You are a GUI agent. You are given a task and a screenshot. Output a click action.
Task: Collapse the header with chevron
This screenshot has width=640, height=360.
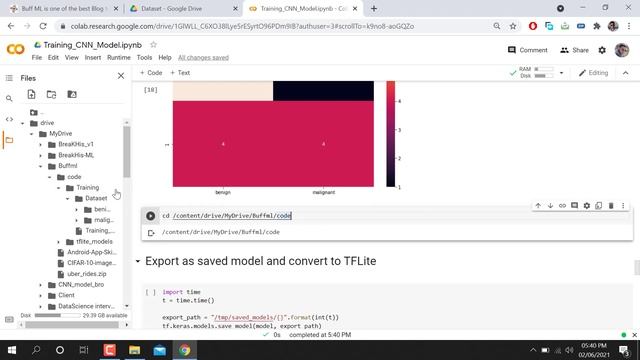click(x=625, y=73)
